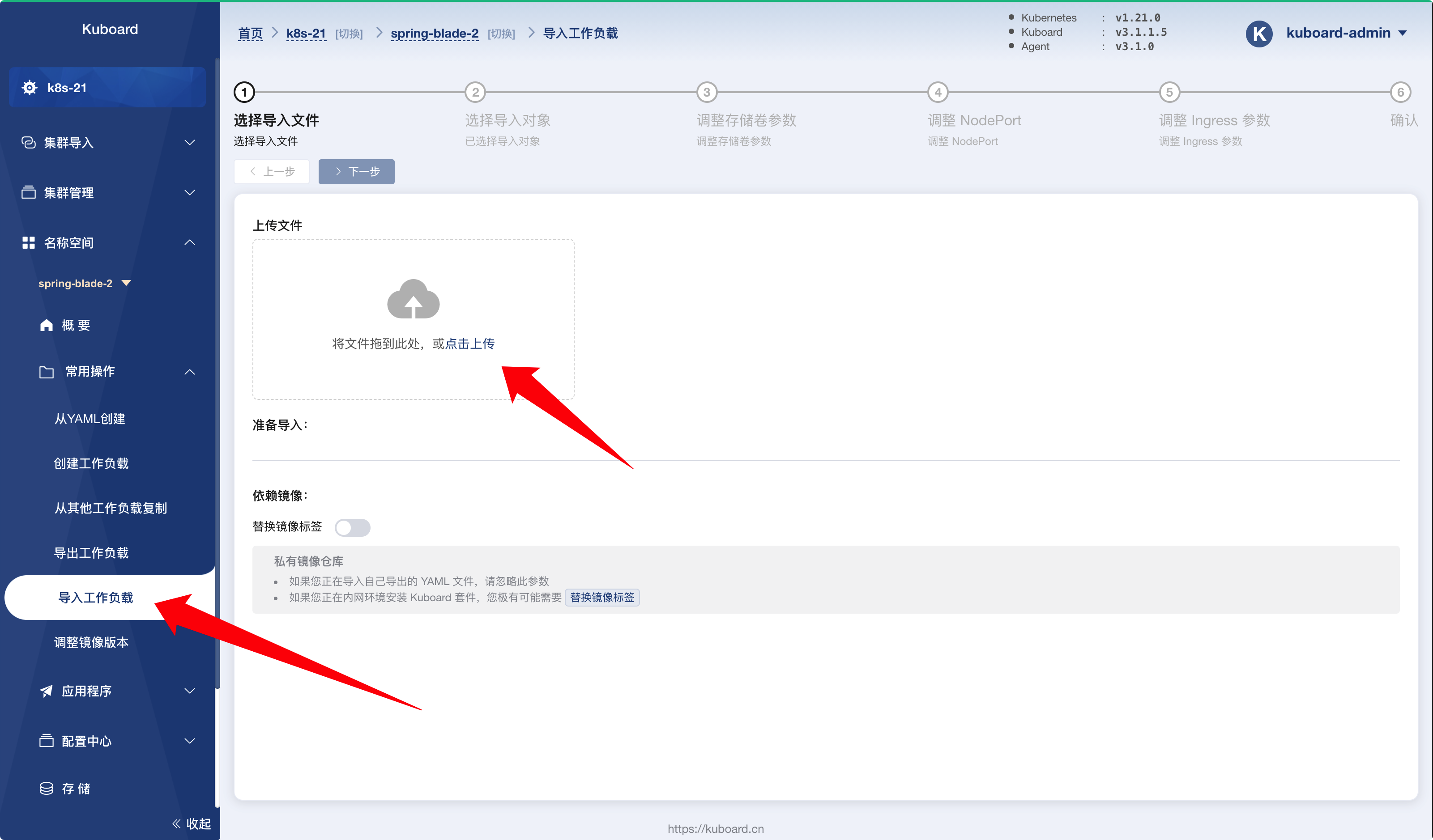Click step 2 circle 选择导入对象

point(475,92)
